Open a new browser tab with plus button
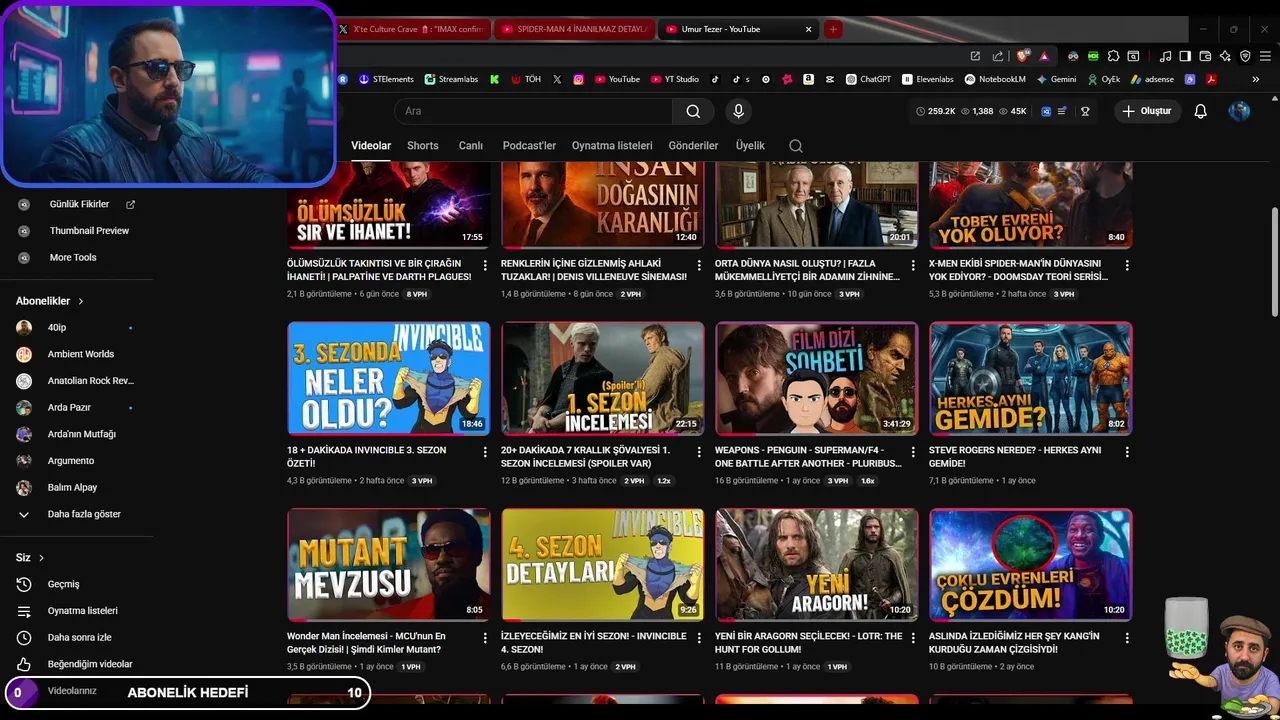Viewport: 1280px width, 720px height. click(833, 29)
